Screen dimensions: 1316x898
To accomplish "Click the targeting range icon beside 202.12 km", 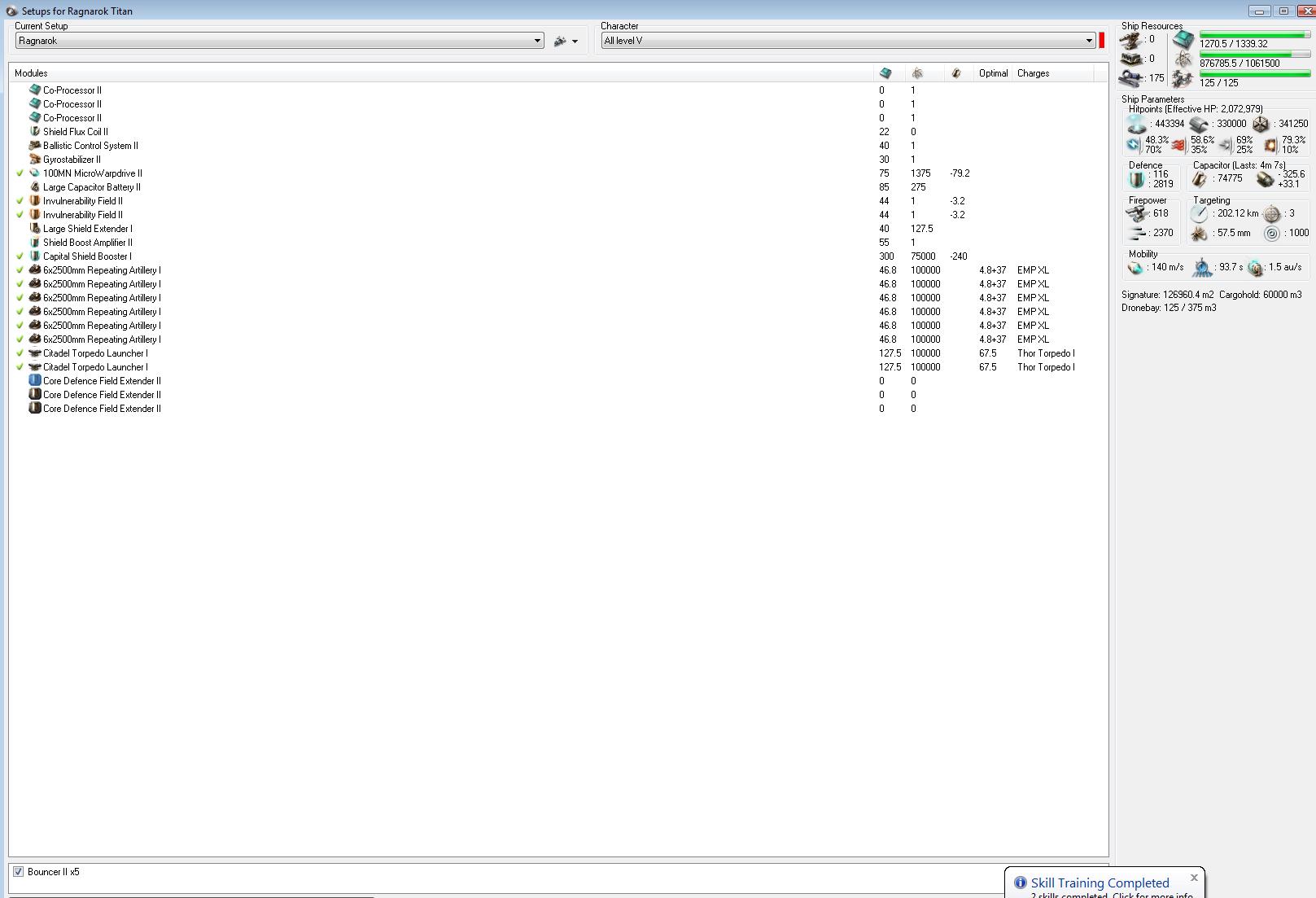I will [1199, 214].
